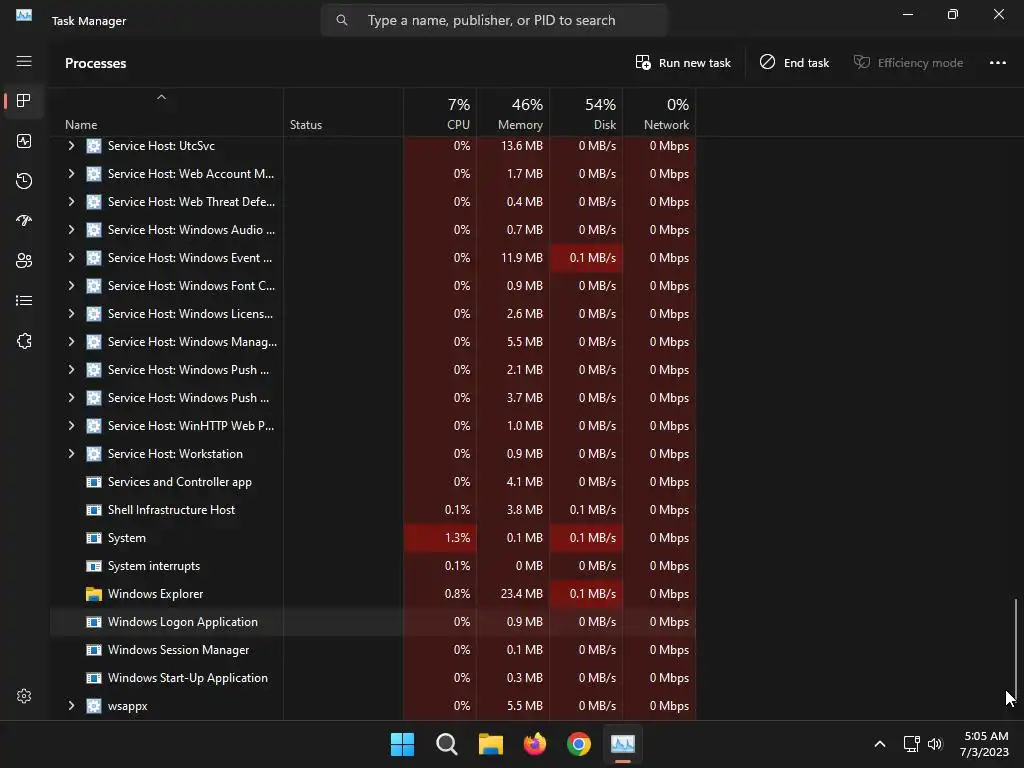The width and height of the screenshot is (1024, 768).
Task: Open the Users page icon
Action: 24,261
